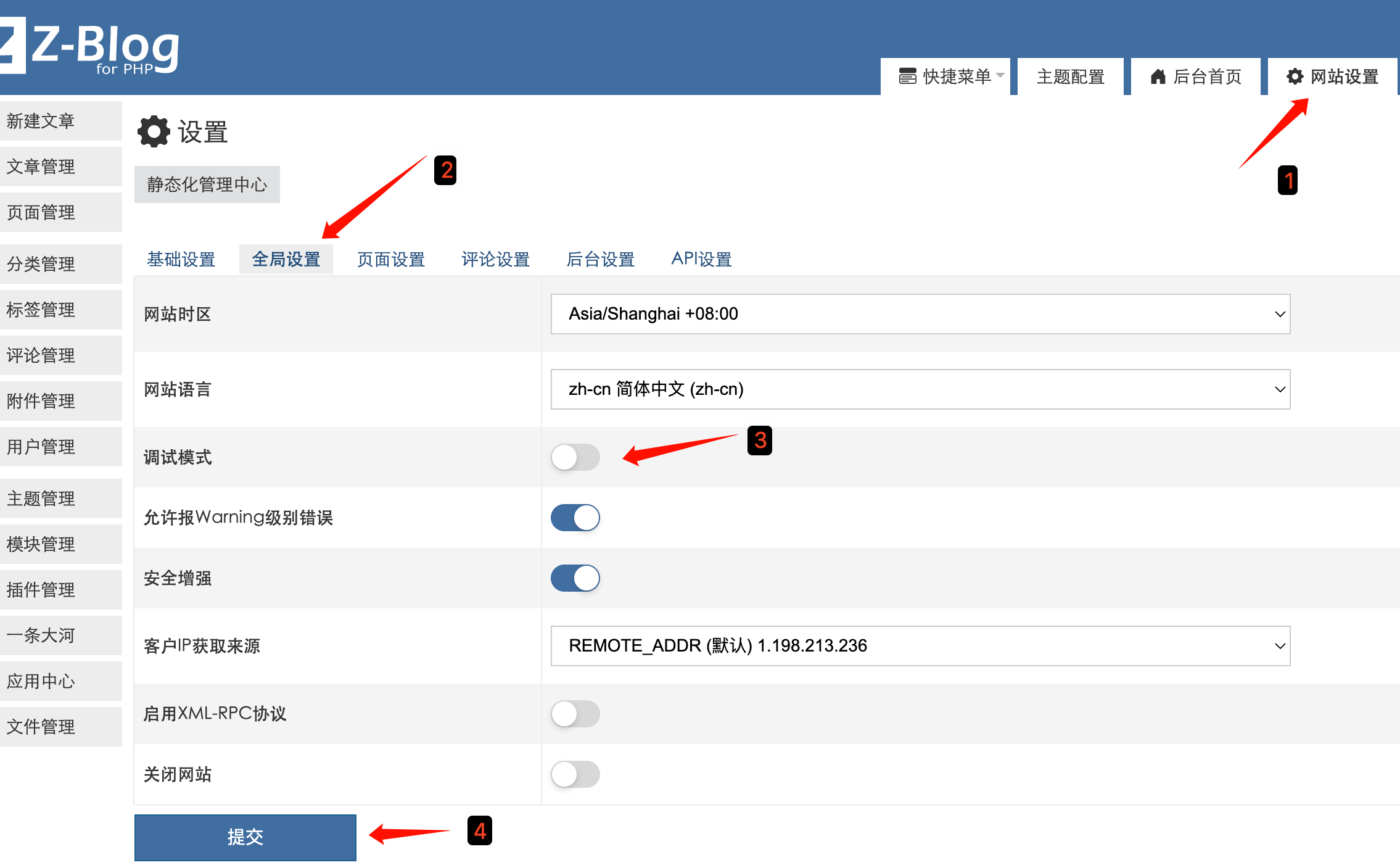Open the 评论设置 tab

(x=495, y=259)
